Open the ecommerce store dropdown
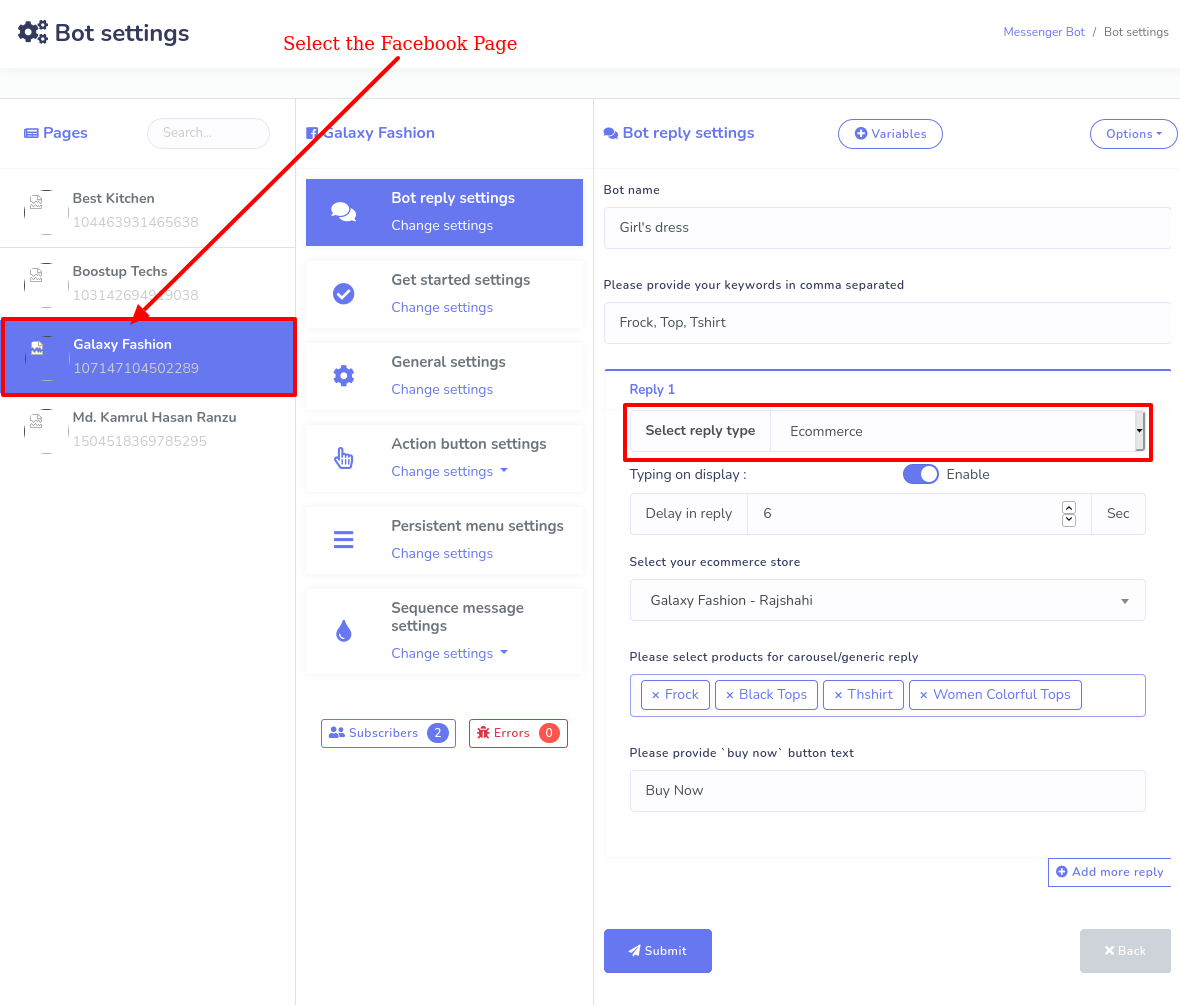This screenshot has height=1005, width=1180. click(887, 601)
